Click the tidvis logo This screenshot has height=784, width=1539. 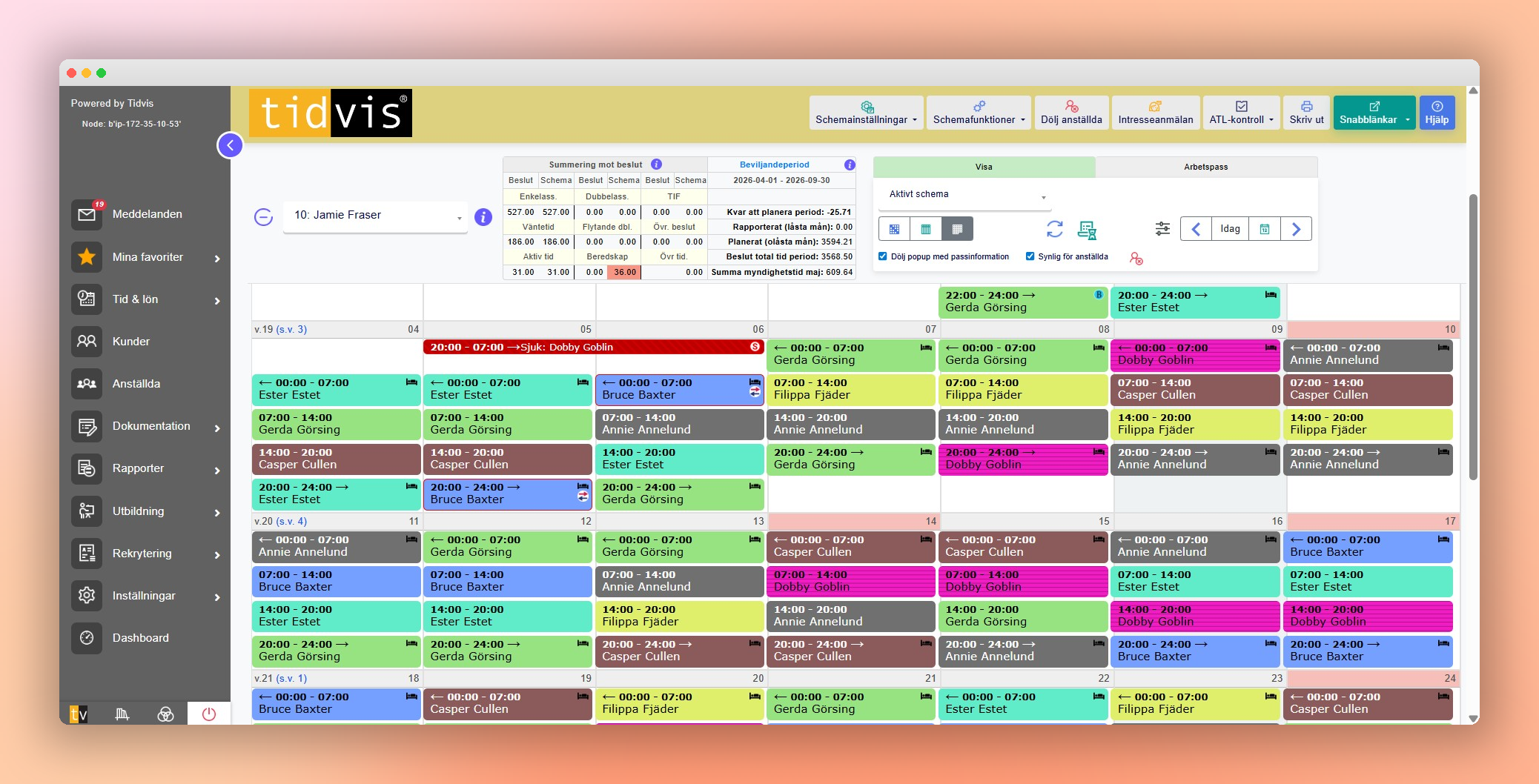pyautogui.click(x=331, y=113)
